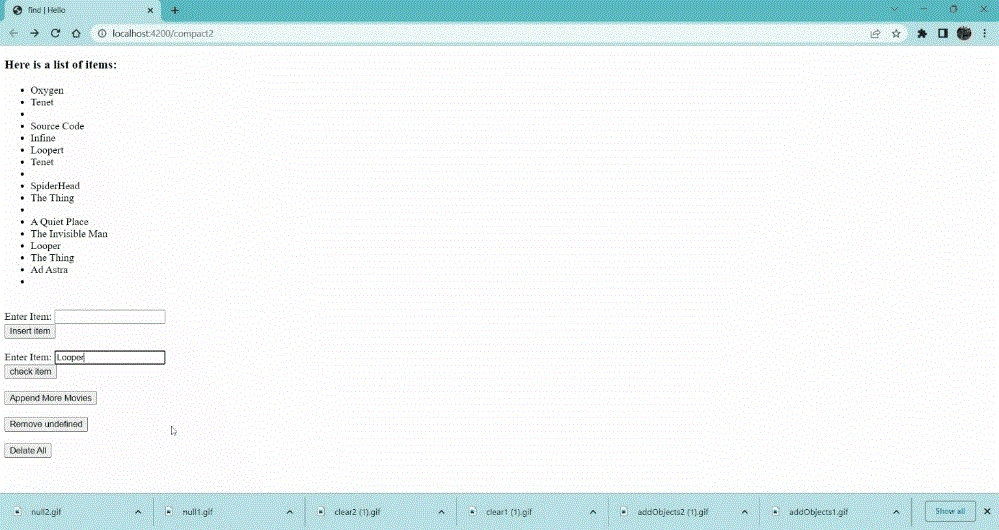Close the 'find | Hello' tab
999x530 pixels.
pyautogui.click(x=150, y=10)
